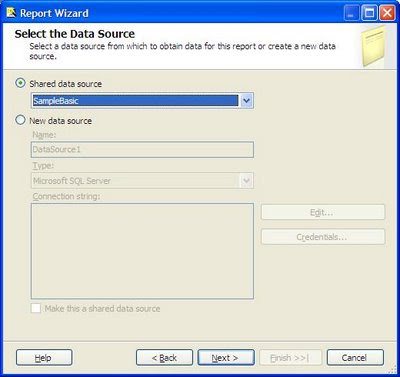Minimize the Report Wizard window

click(x=351, y=13)
